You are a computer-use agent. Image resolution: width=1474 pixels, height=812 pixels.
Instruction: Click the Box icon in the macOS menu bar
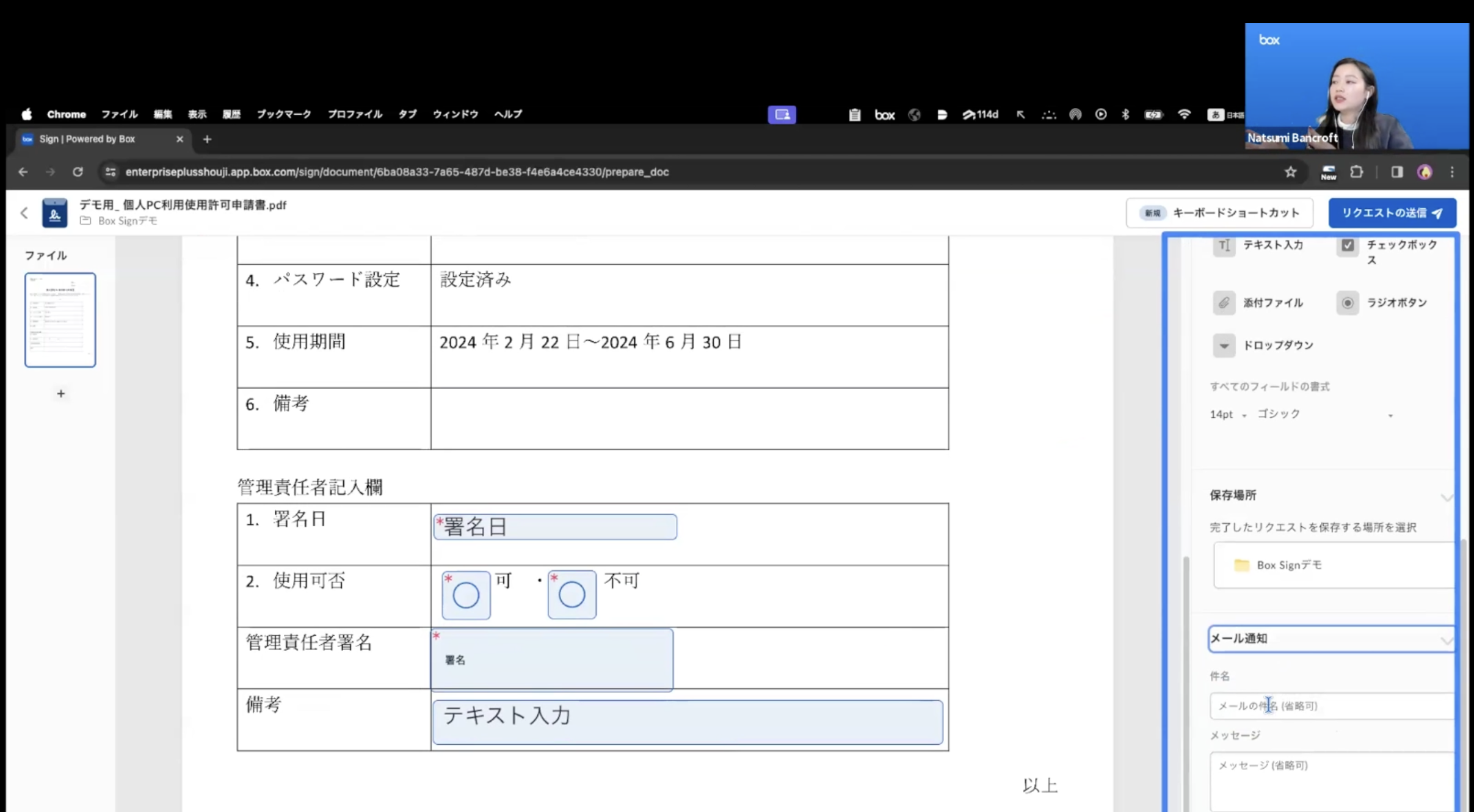[x=885, y=115]
